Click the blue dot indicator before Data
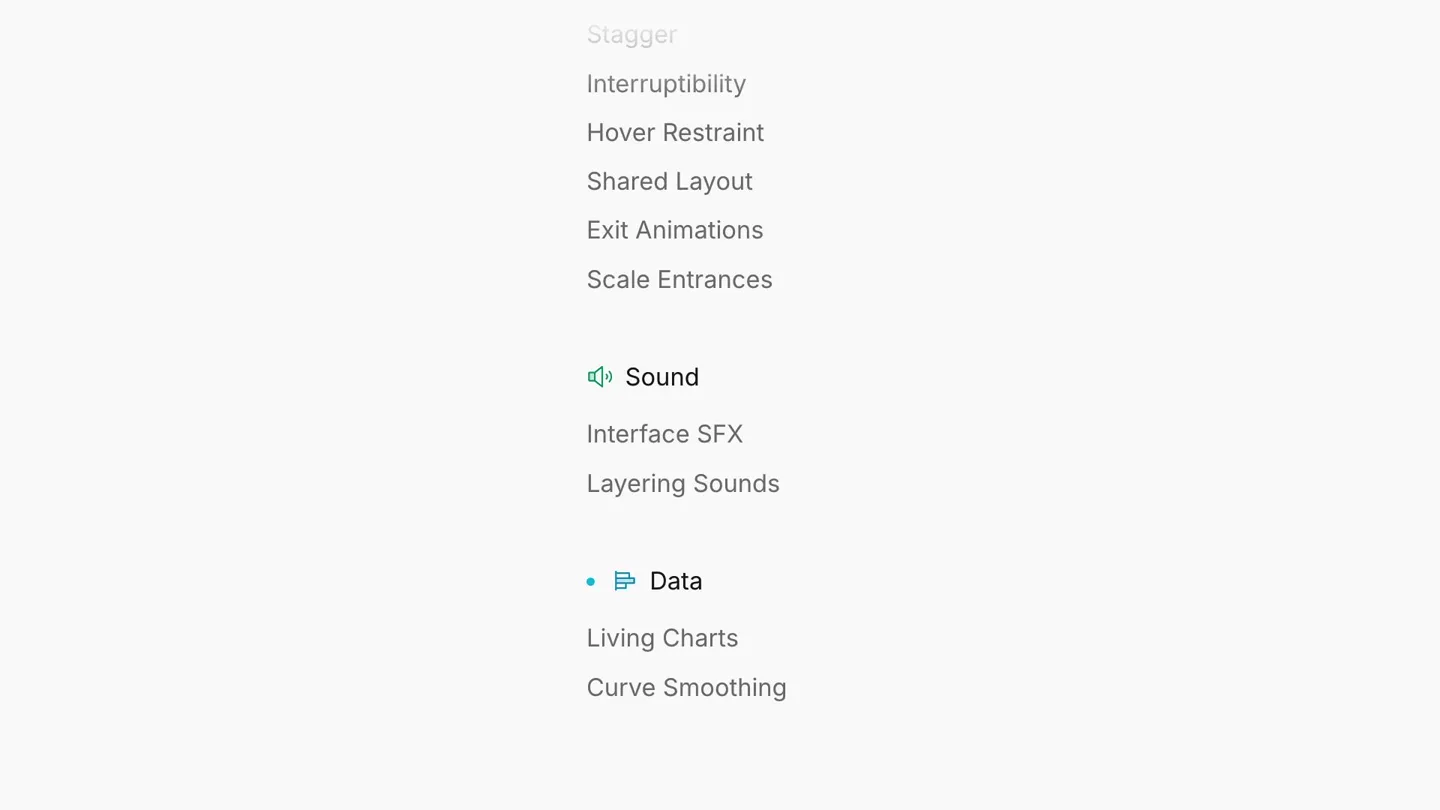 (x=591, y=581)
